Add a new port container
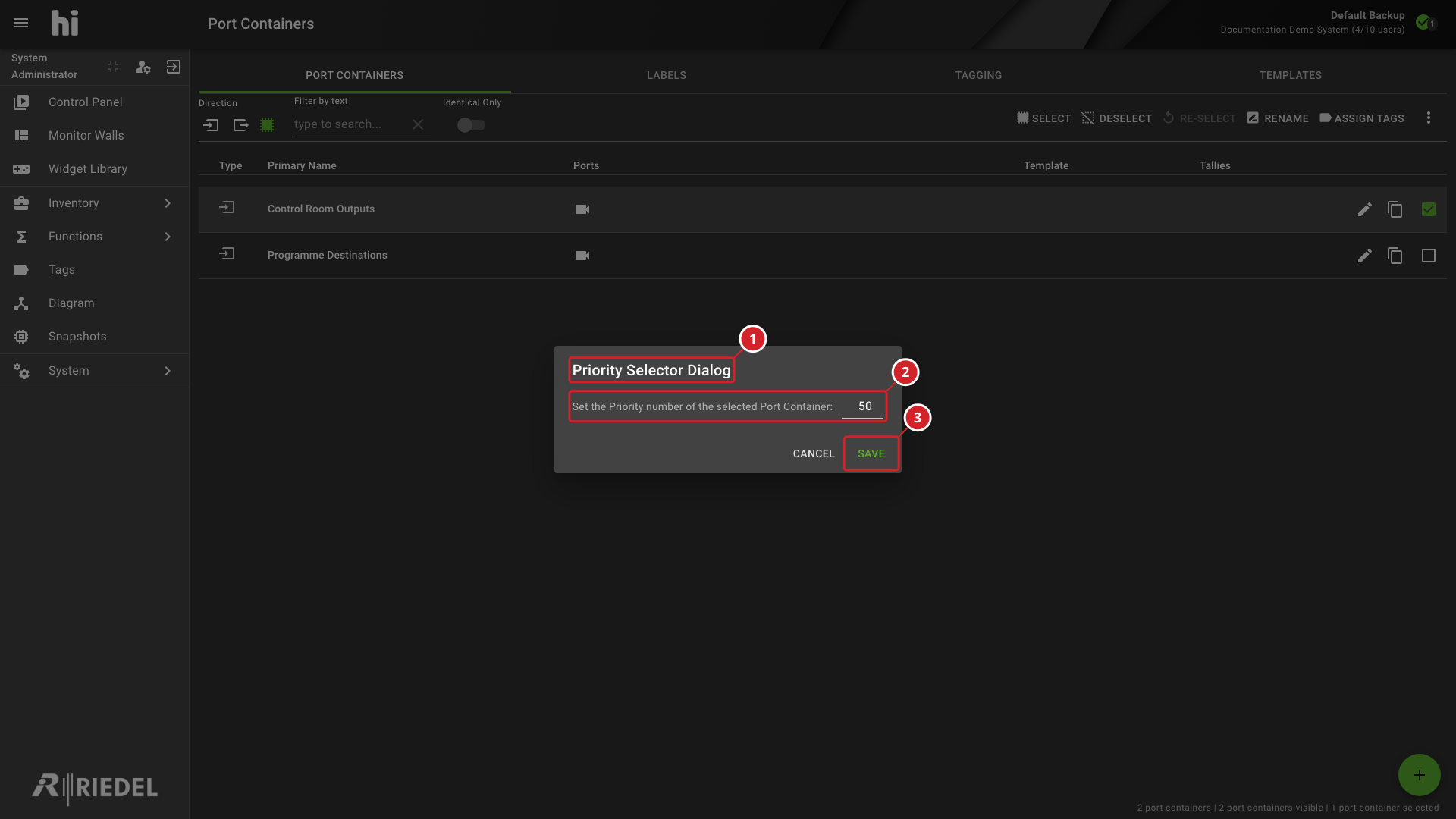The width and height of the screenshot is (1456, 819). pos(1420,775)
